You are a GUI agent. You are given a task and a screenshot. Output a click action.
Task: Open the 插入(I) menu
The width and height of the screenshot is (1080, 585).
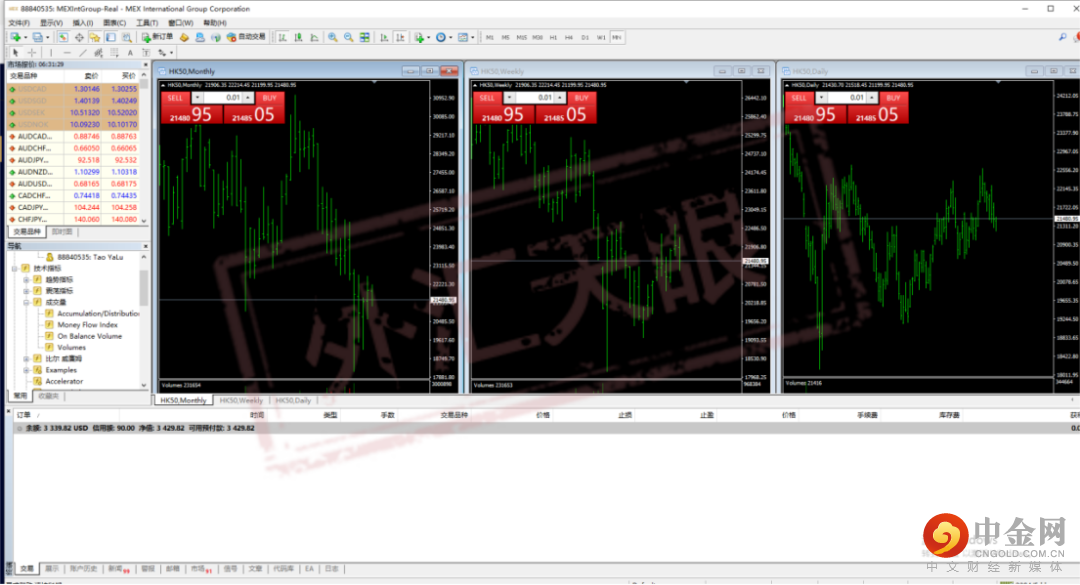(x=83, y=23)
